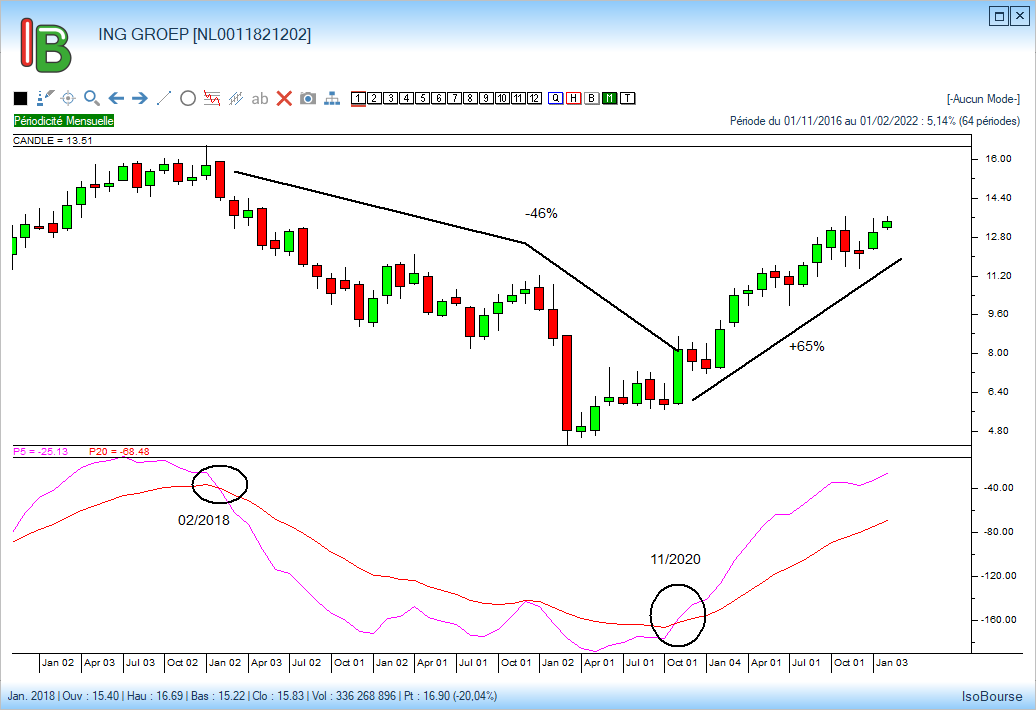Click the -46% annotation
The width and height of the screenshot is (1036, 710).
click(x=541, y=213)
